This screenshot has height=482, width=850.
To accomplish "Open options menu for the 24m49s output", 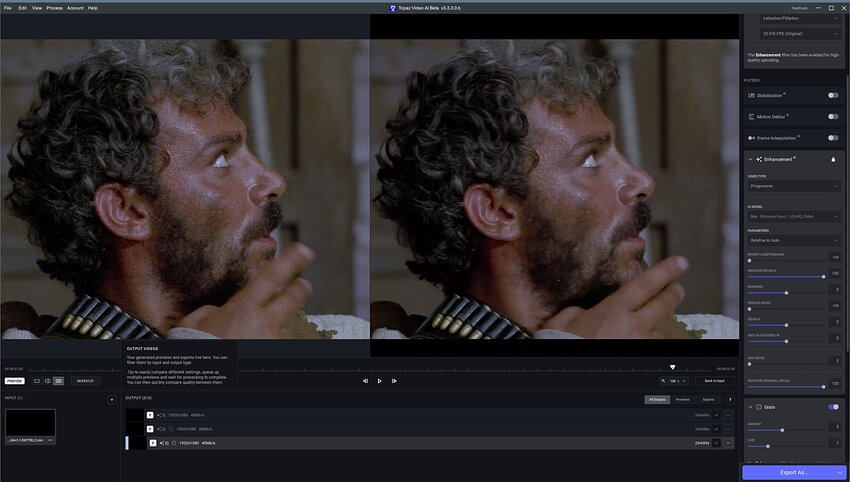I will [728, 415].
